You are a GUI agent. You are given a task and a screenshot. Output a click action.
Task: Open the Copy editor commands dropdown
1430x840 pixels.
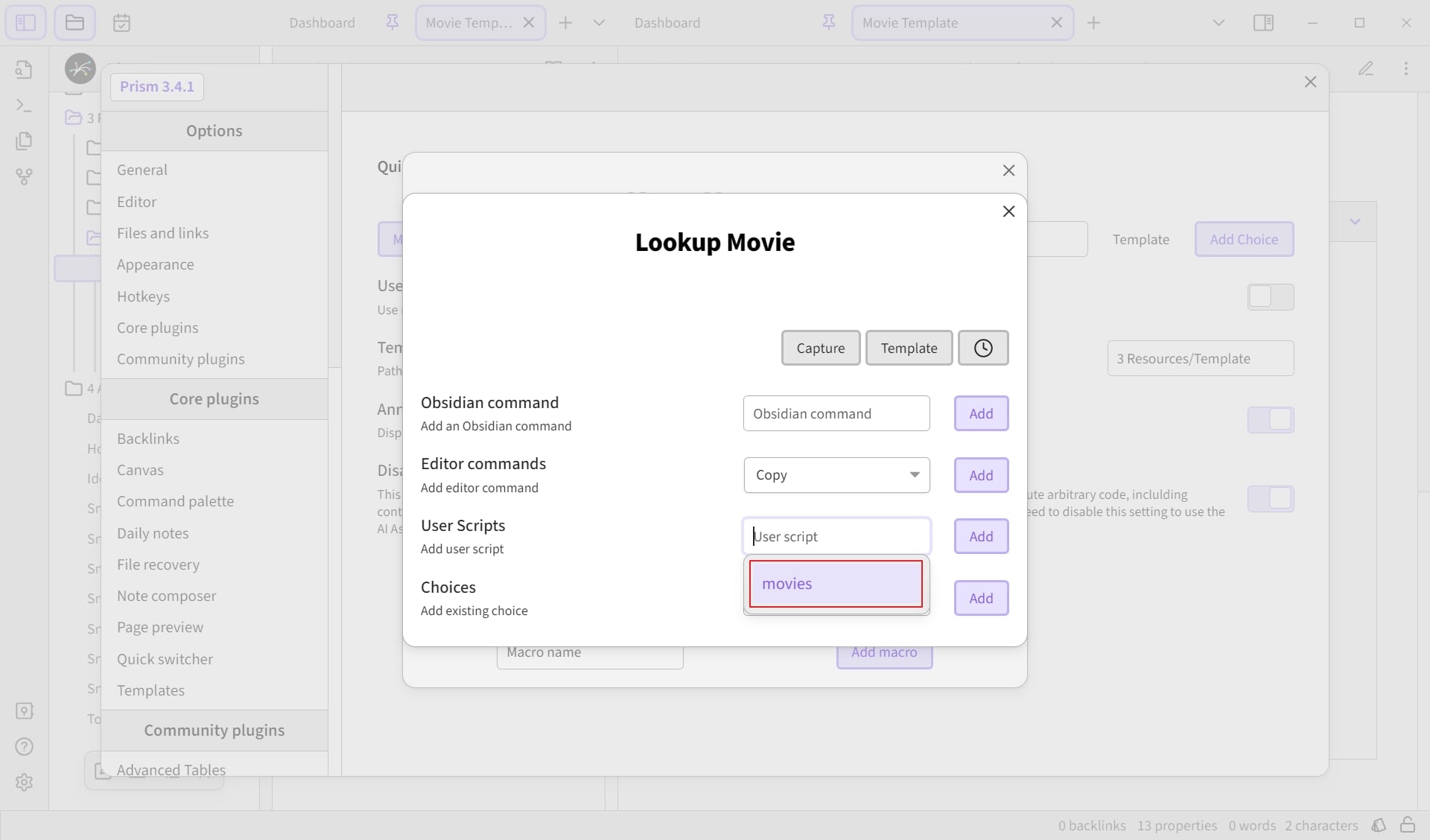pyautogui.click(x=836, y=475)
